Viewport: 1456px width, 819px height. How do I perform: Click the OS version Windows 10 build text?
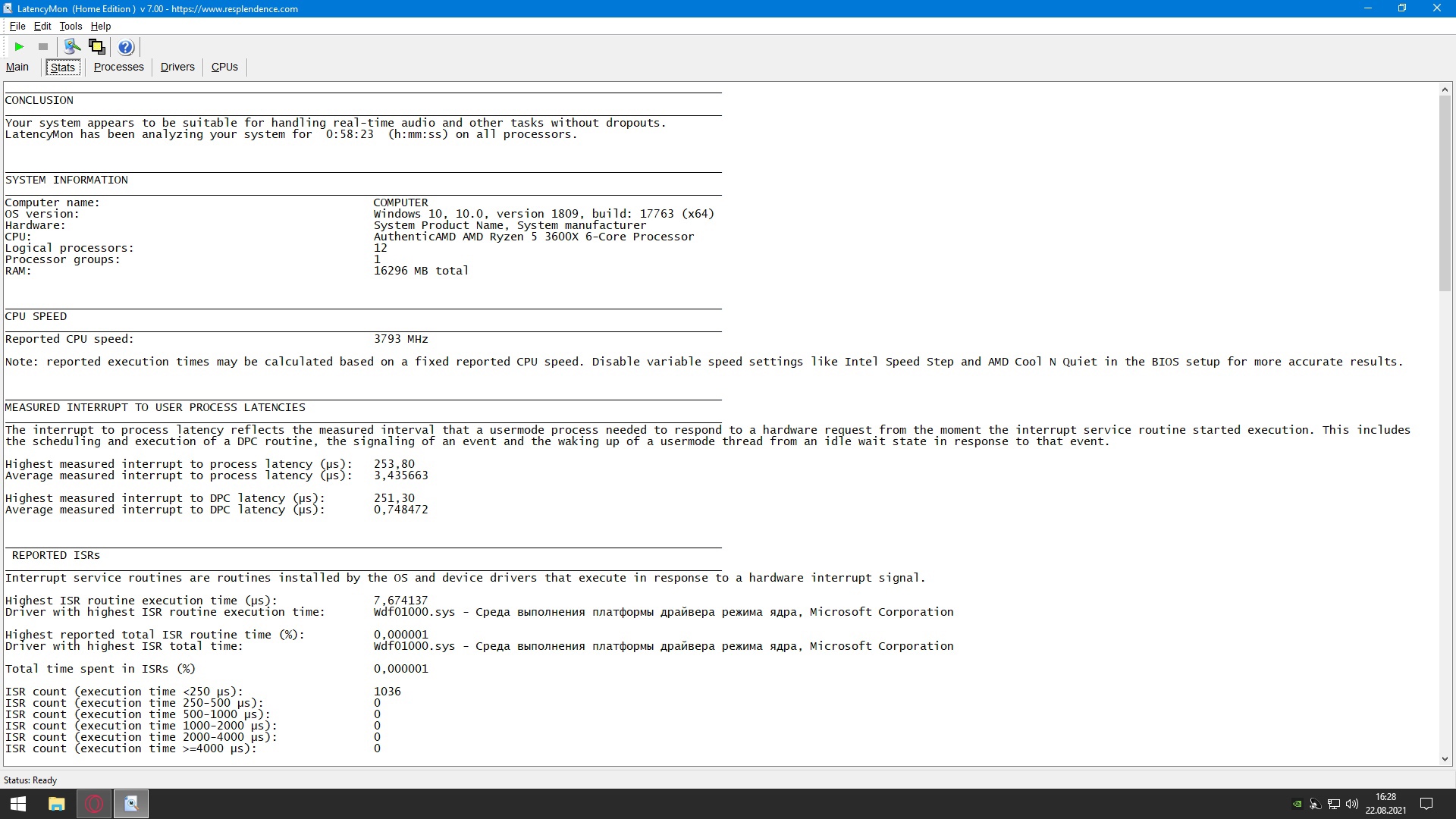tap(544, 214)
